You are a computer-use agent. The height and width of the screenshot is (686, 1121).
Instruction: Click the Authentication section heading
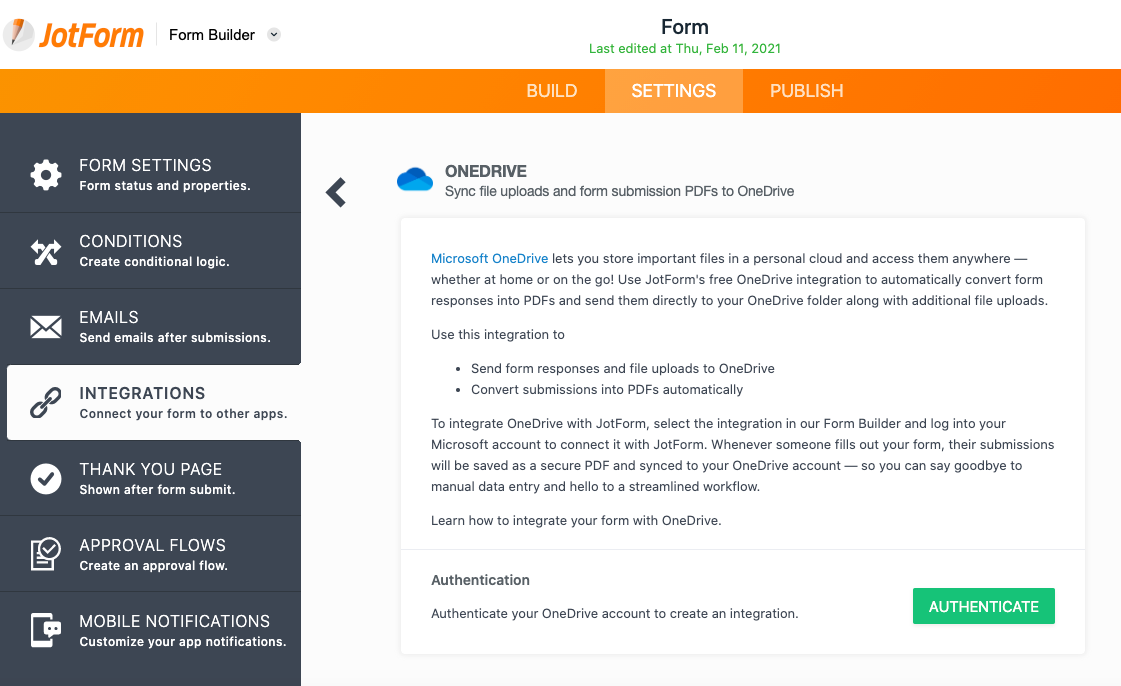(480, 580)
